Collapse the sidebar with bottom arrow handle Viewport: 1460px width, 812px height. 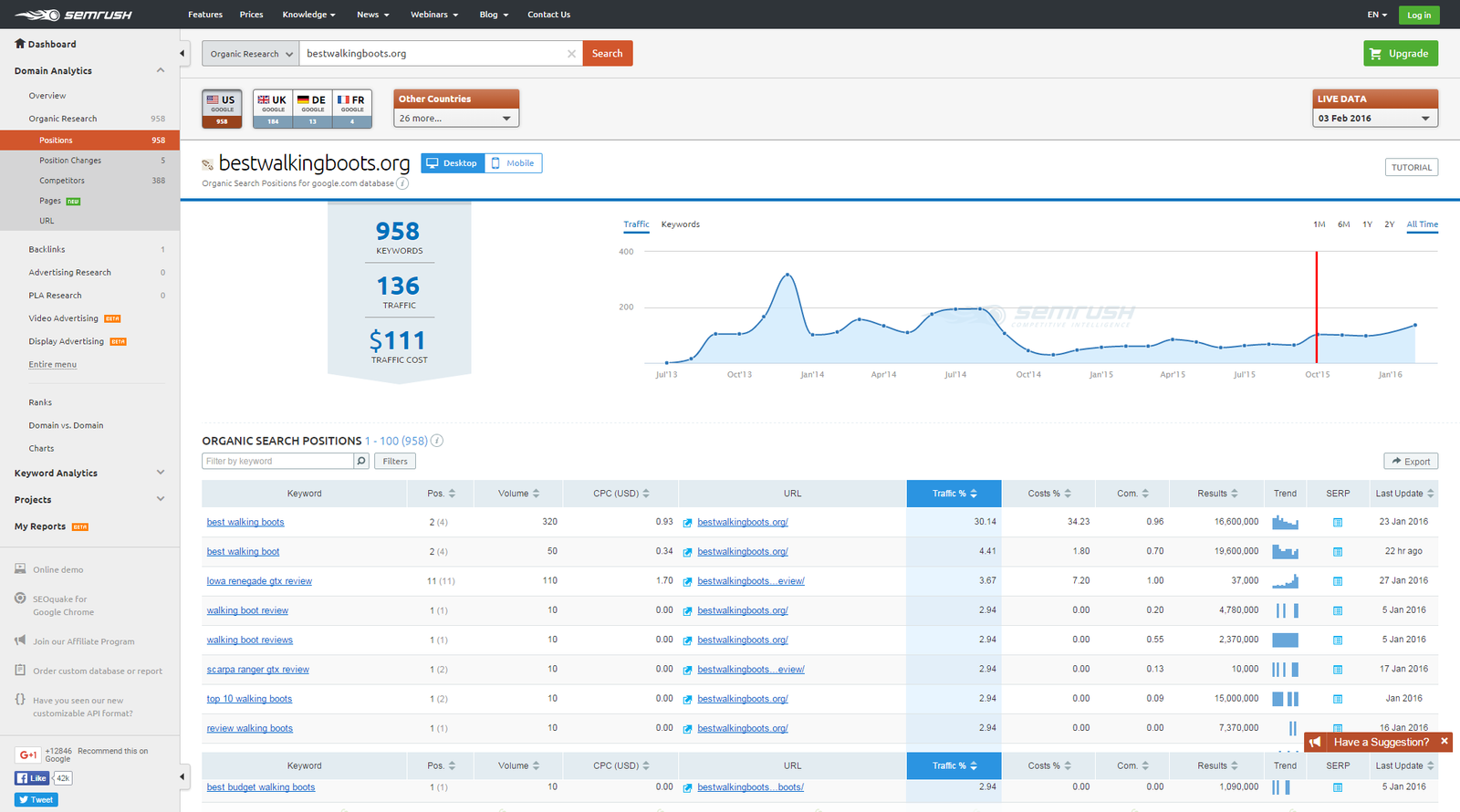coord(182,777)
